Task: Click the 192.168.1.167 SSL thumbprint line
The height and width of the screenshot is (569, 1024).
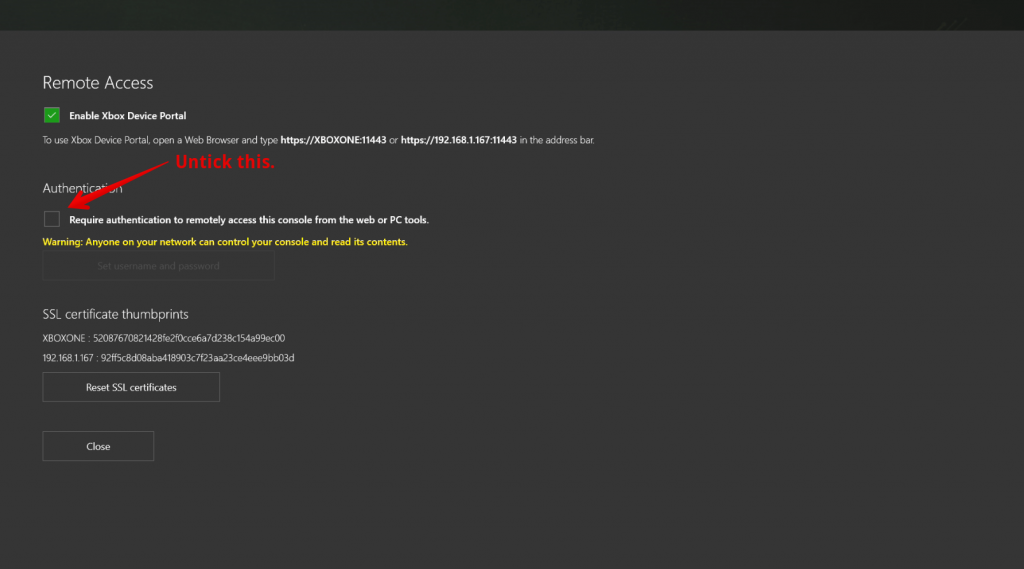Action: [x=168, y=358]
